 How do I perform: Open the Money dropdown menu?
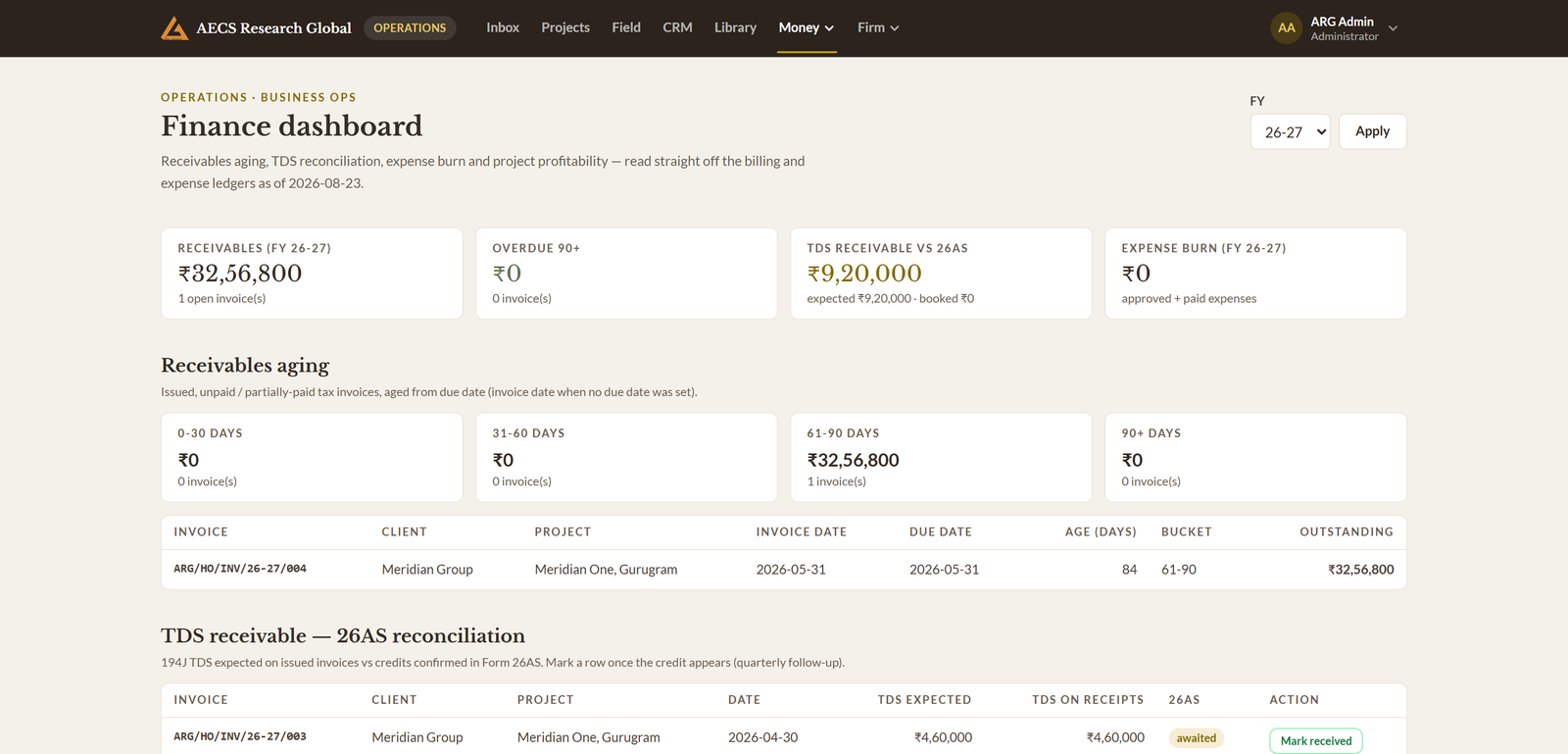coord(807,27)
